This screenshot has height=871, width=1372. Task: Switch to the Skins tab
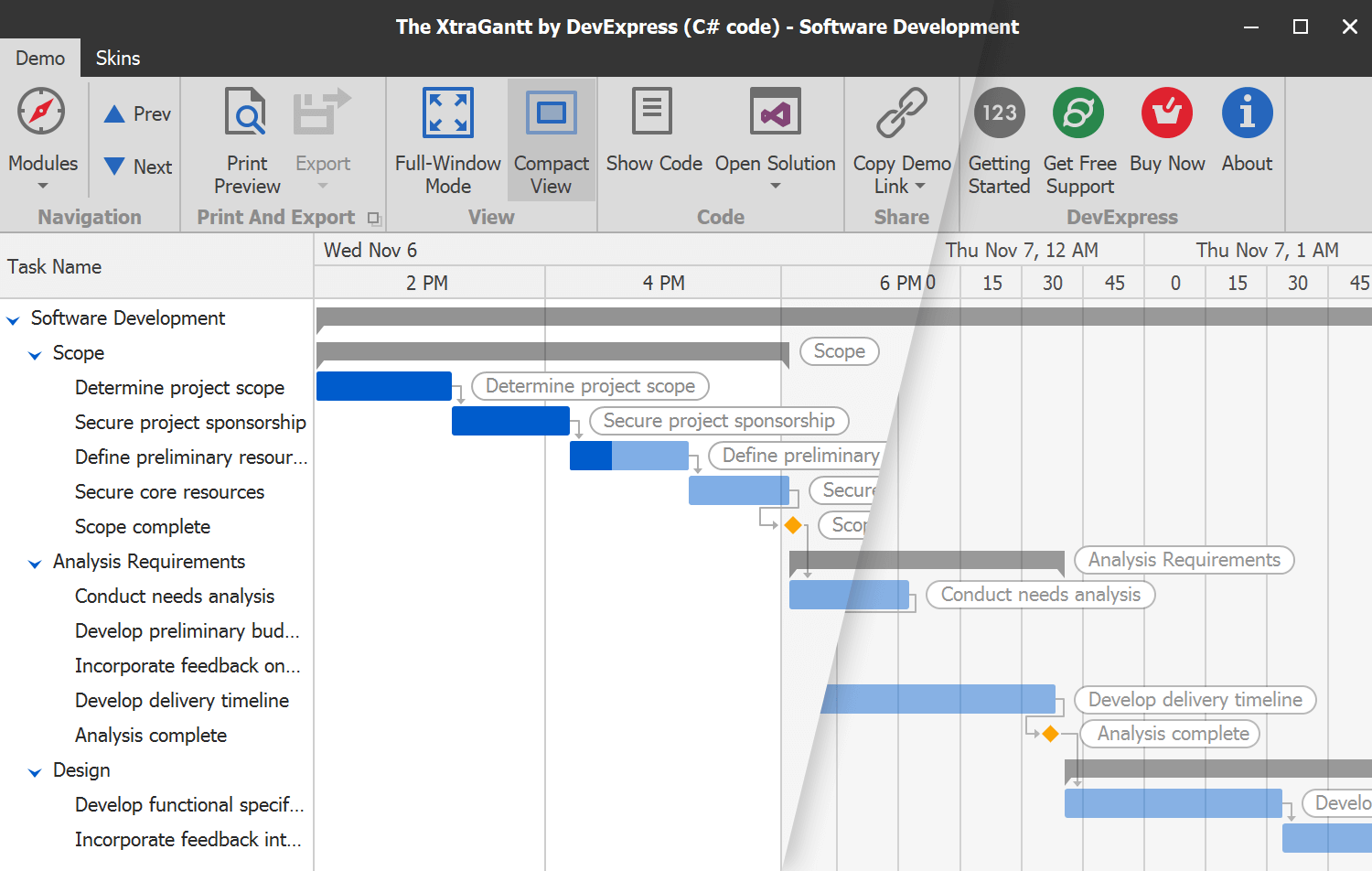pos(117,58)
